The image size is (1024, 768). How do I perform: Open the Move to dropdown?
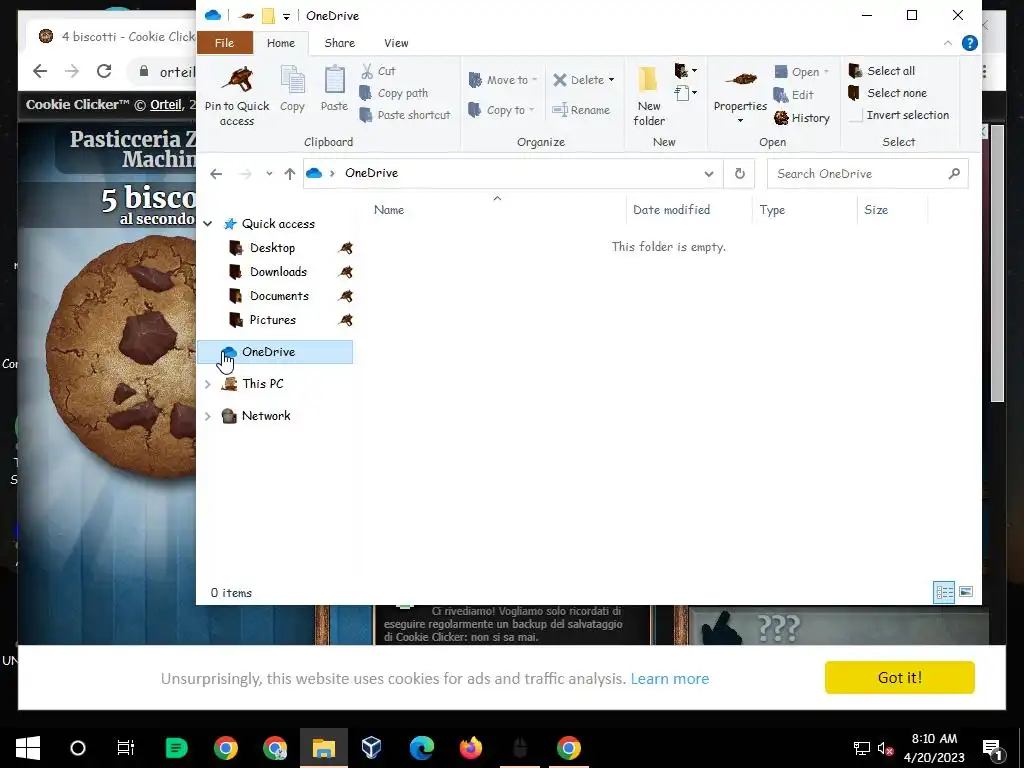click(502, 80)
